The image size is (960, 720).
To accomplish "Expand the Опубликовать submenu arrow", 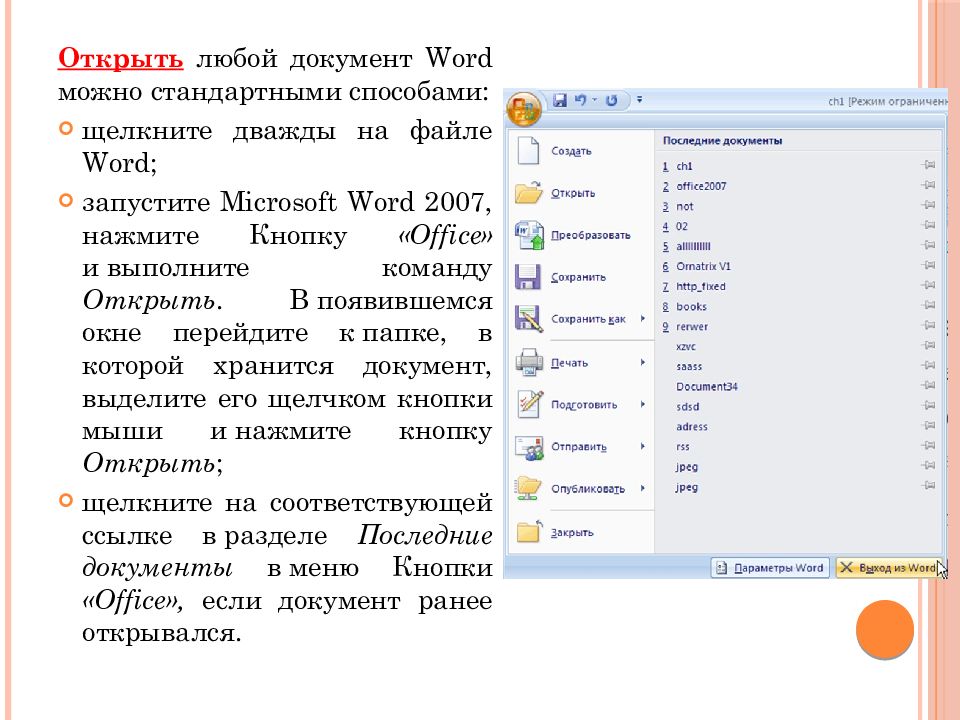I will pos(643,488).
